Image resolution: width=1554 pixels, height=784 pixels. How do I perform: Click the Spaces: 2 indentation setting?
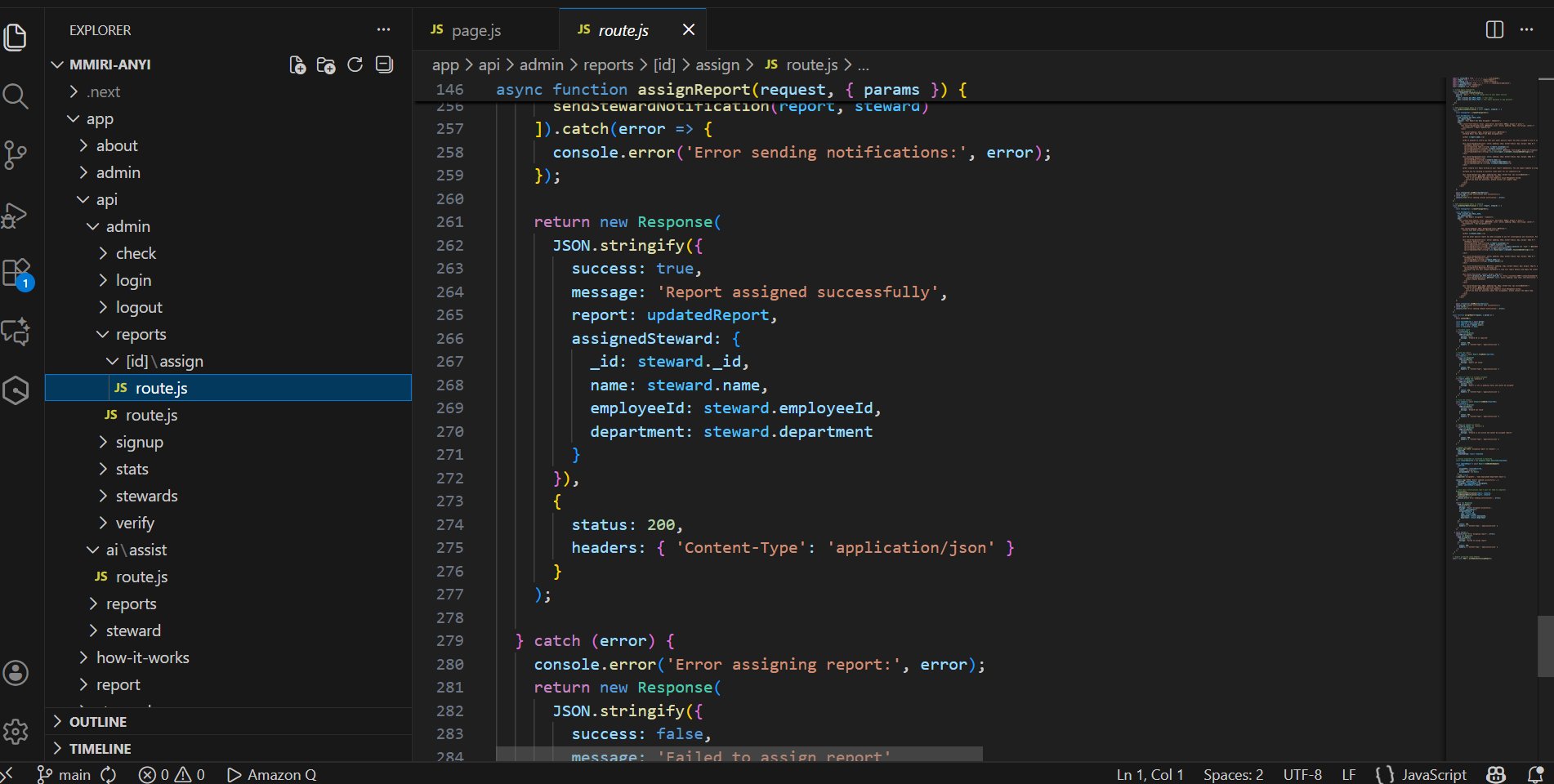click(1232, 774)
